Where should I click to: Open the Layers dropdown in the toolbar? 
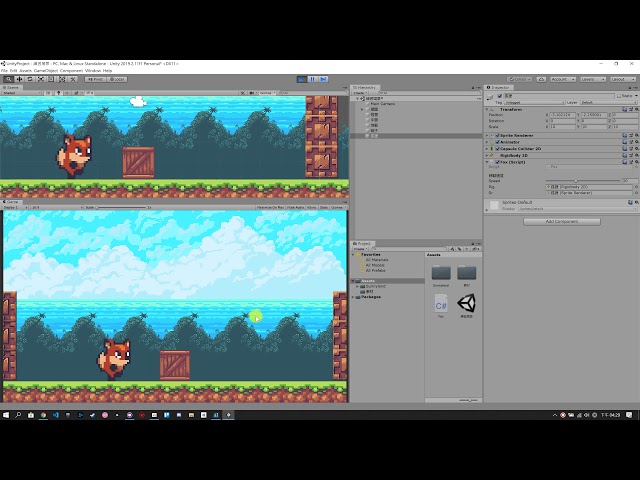click(x=593, y=79)
